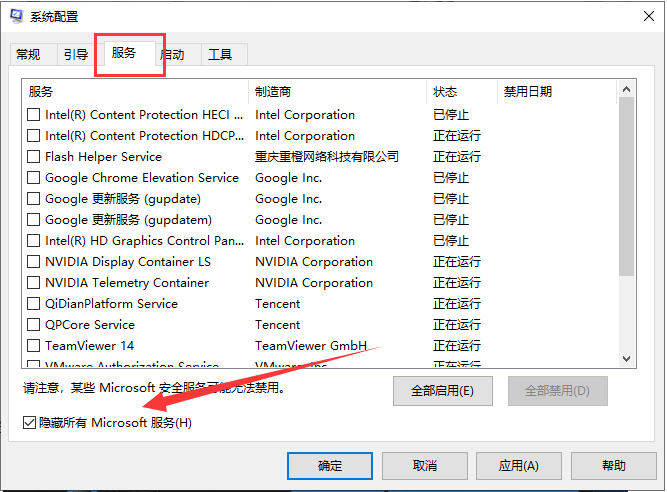Click the 帮助 button
The width and height of the screenshot is (667, 492).
point(613,466)
